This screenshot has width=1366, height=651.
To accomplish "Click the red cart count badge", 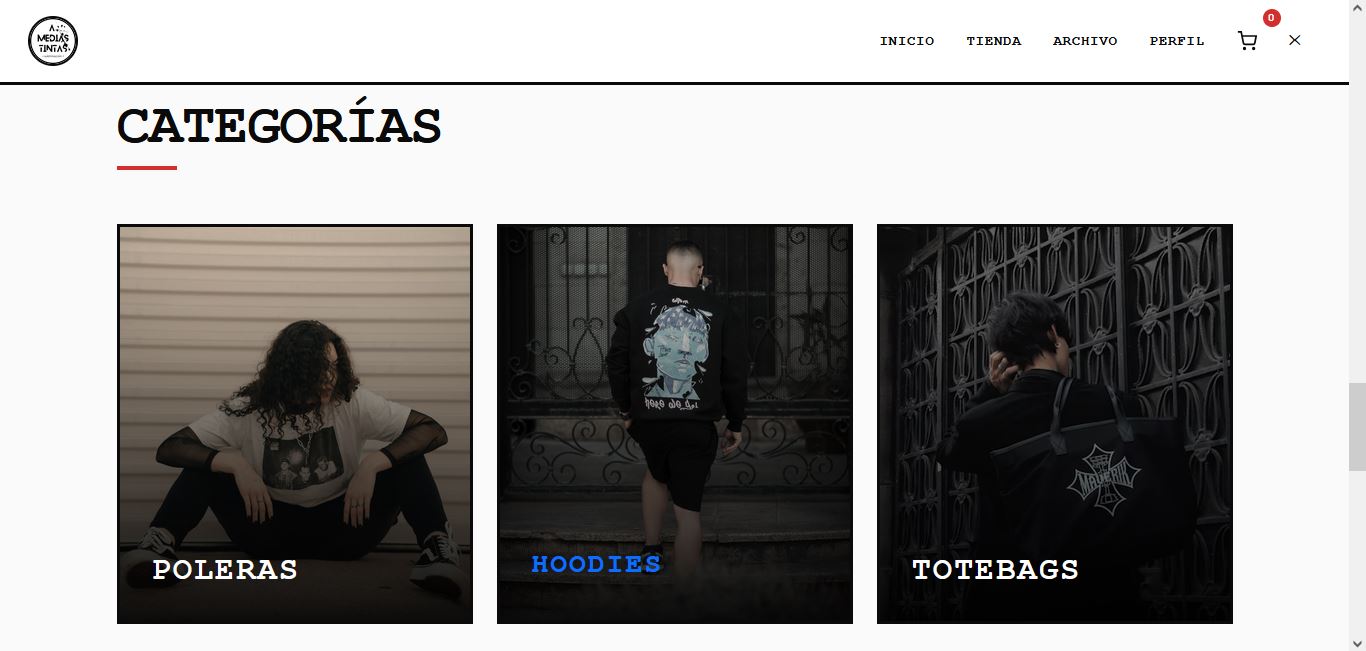I will pos(1271,18).
